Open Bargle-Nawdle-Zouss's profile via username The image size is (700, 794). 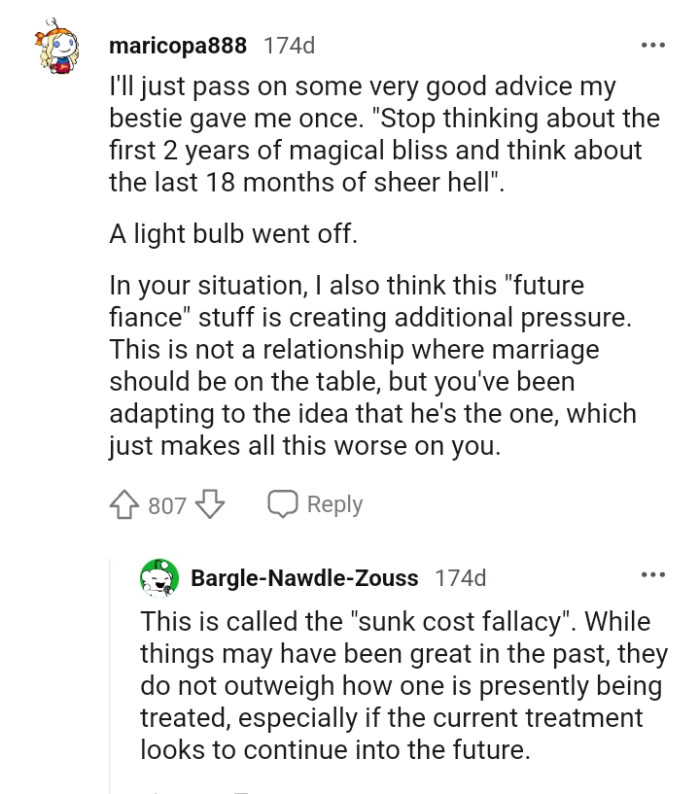pos(306,577)
